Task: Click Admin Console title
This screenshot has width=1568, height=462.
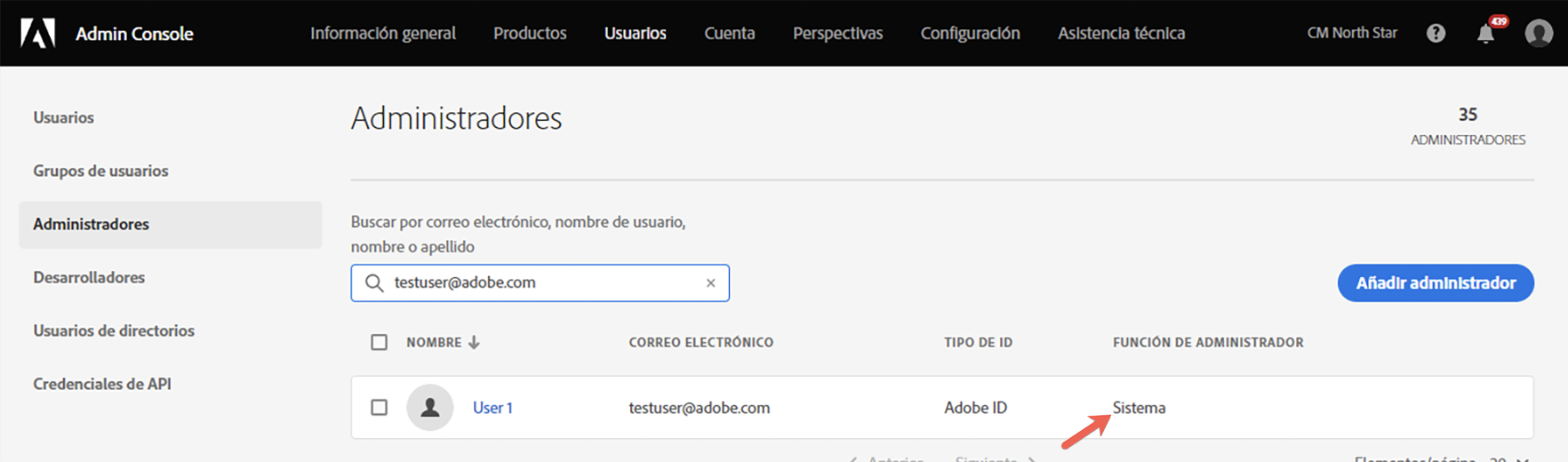Action: pyautogui.click(x=134, y=34)
